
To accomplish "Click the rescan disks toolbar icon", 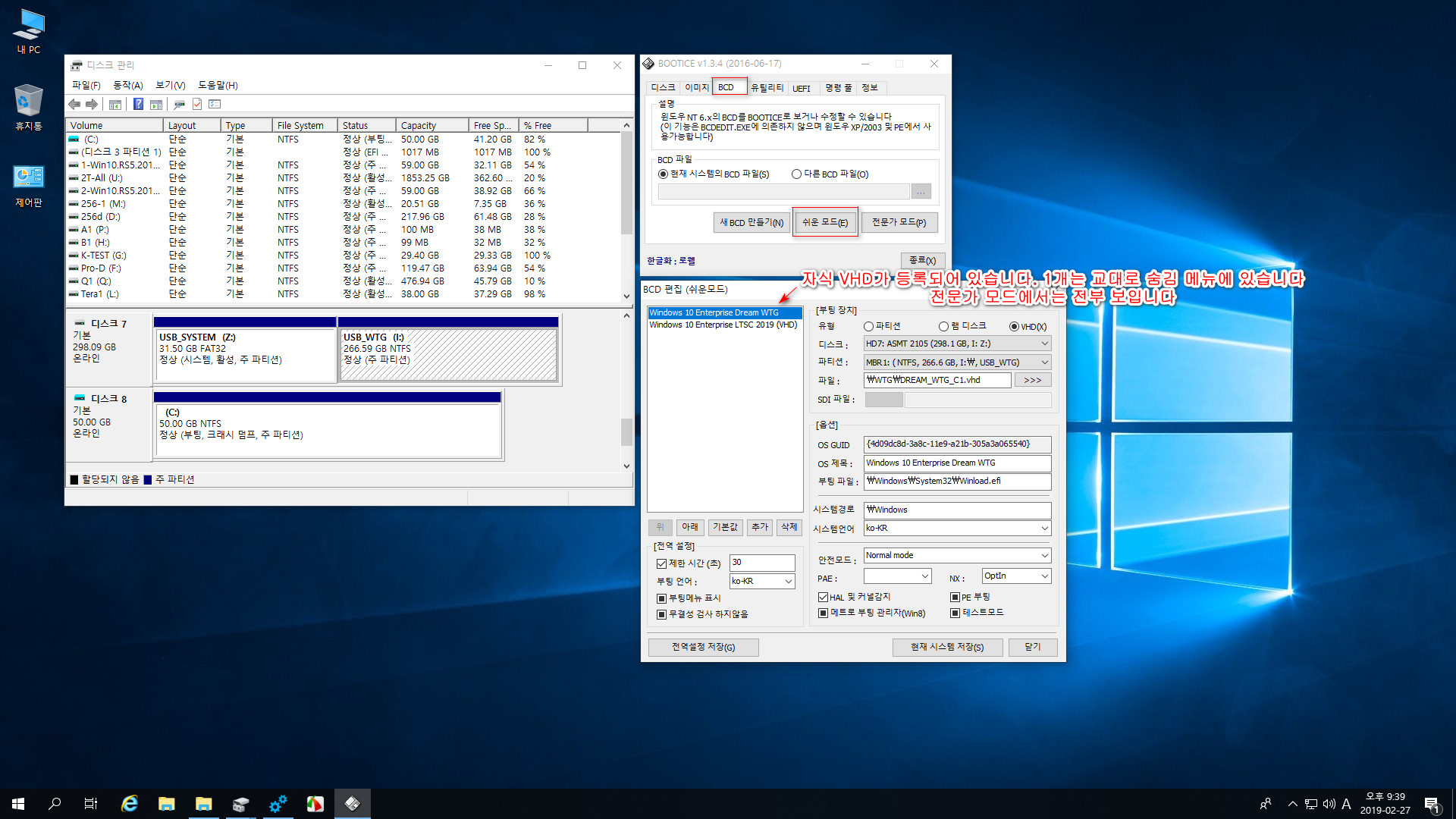I will tap(180, 104).
